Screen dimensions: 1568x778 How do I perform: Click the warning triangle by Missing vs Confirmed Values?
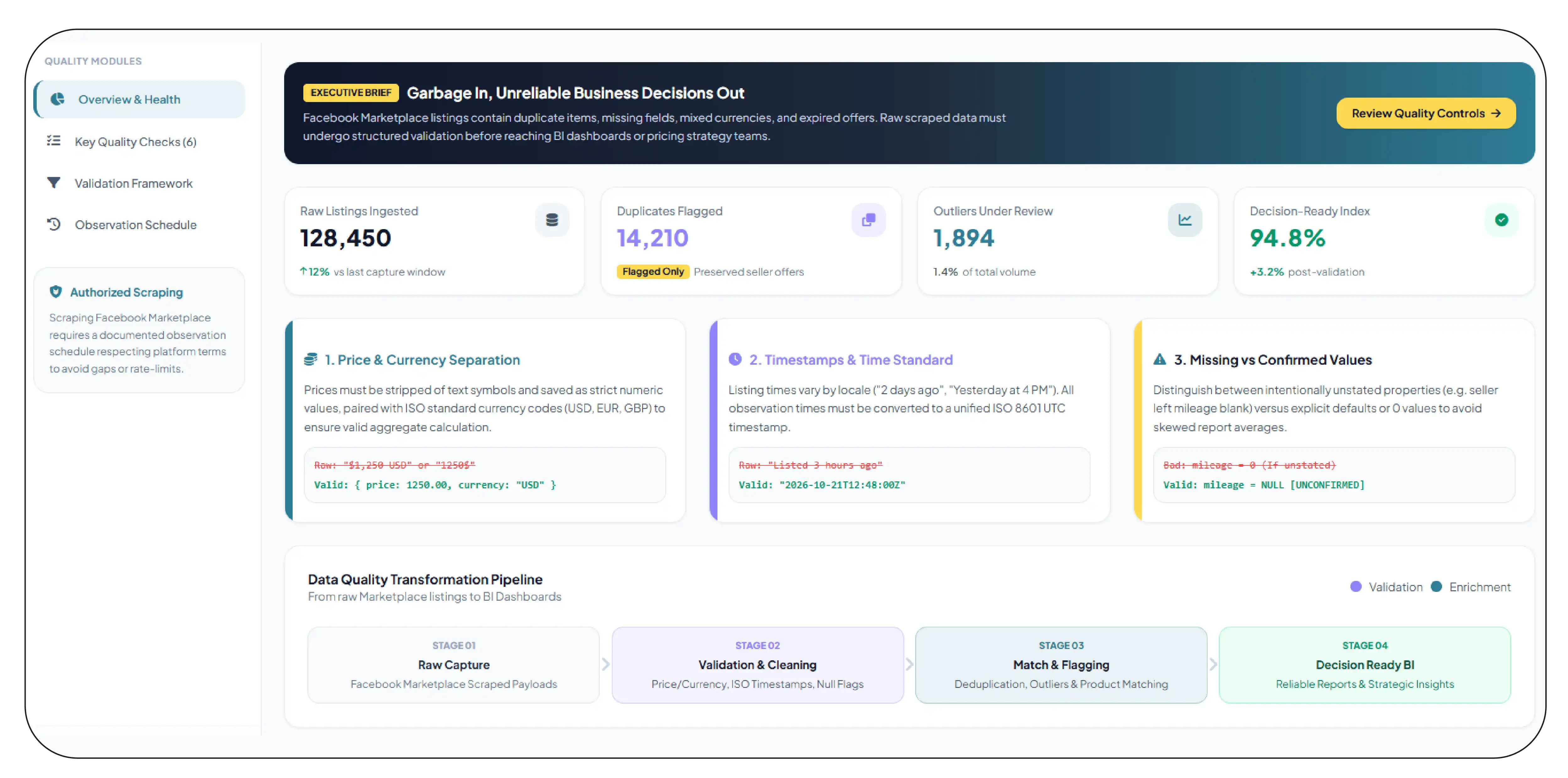(x=1160, y=359)
